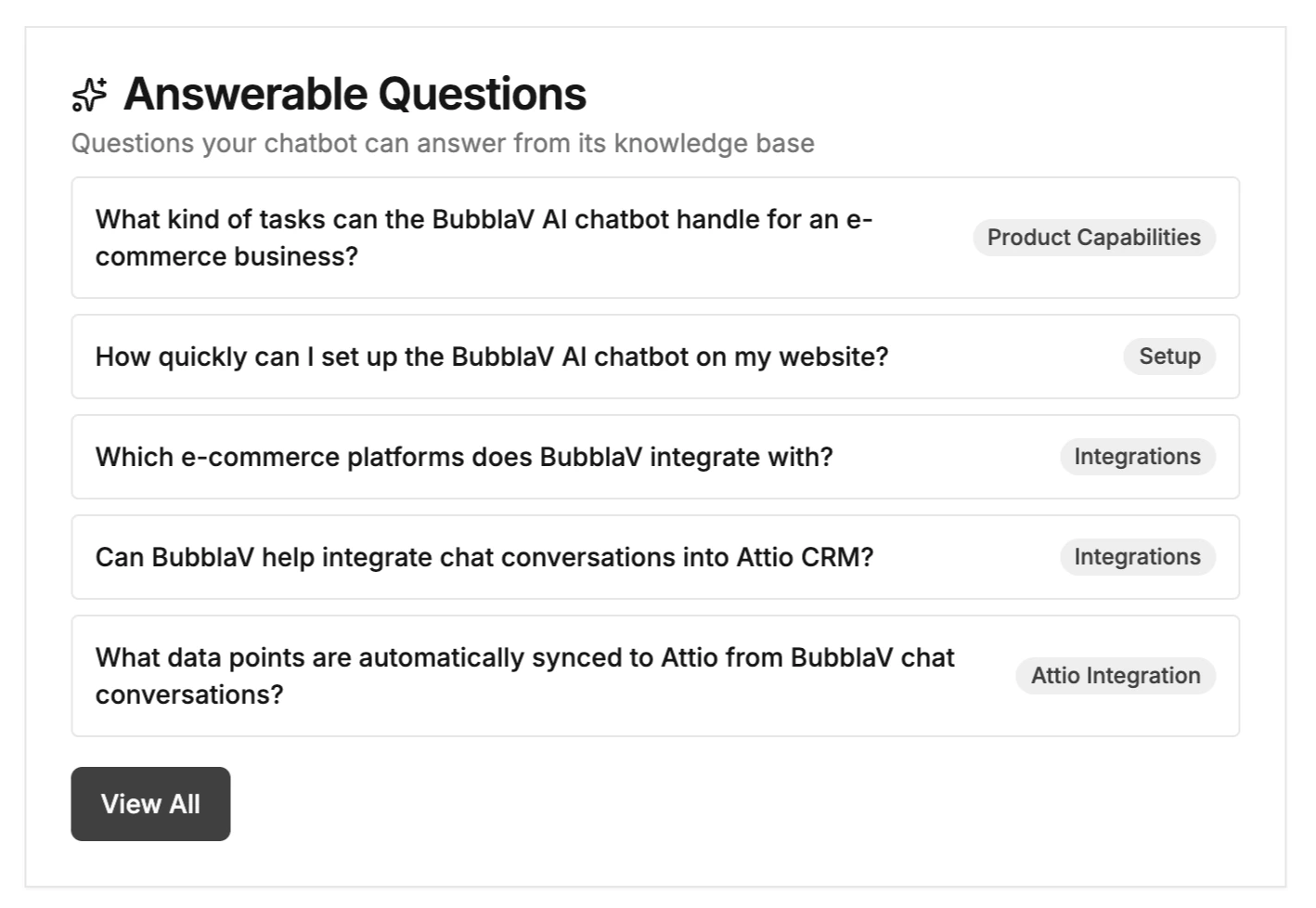Select the Product Capabilities badge
1316x908 pixels.
tap(1093, 238)
